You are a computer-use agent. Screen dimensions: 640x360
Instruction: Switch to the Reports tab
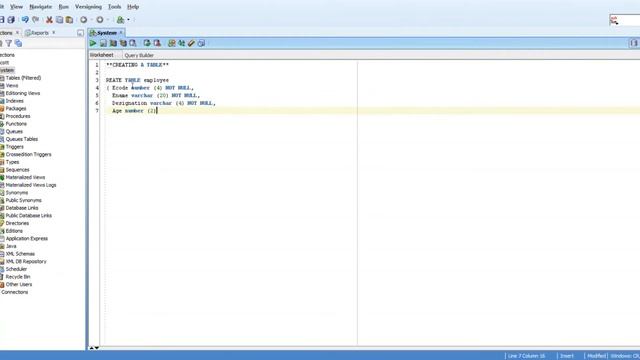[x=38, y=33]
